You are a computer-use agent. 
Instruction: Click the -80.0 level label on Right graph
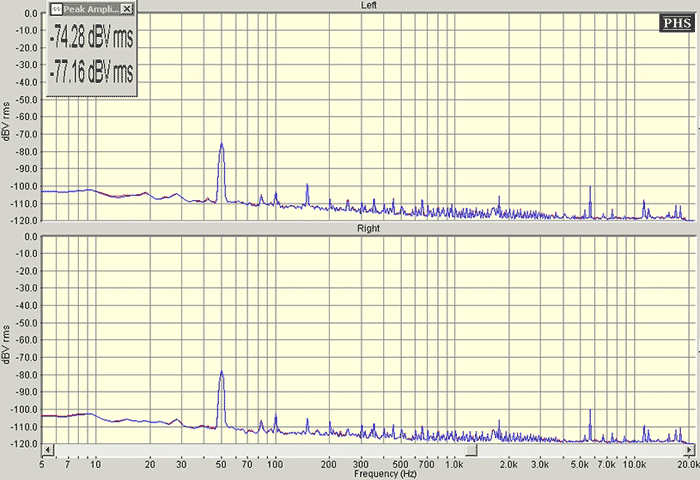(x=26, y=375)
